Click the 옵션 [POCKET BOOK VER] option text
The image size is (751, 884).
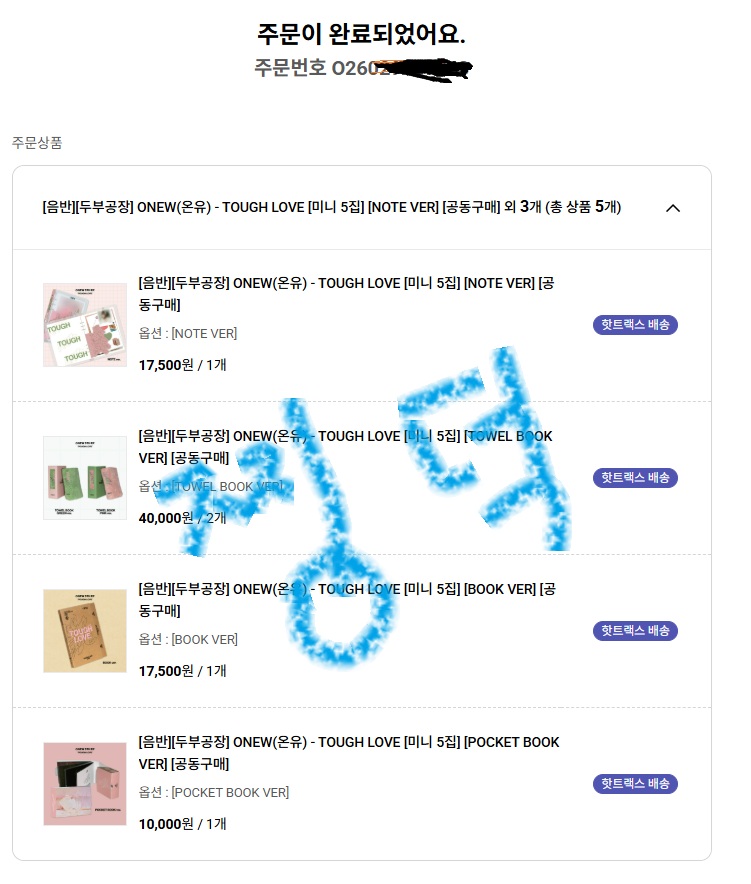(x=214, y=793)
